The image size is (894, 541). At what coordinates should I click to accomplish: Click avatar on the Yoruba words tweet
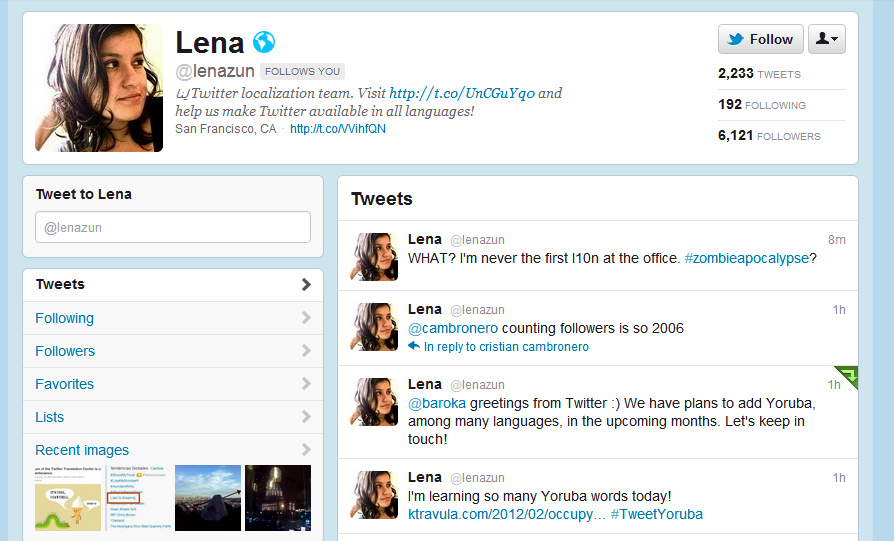coord(374,495)
